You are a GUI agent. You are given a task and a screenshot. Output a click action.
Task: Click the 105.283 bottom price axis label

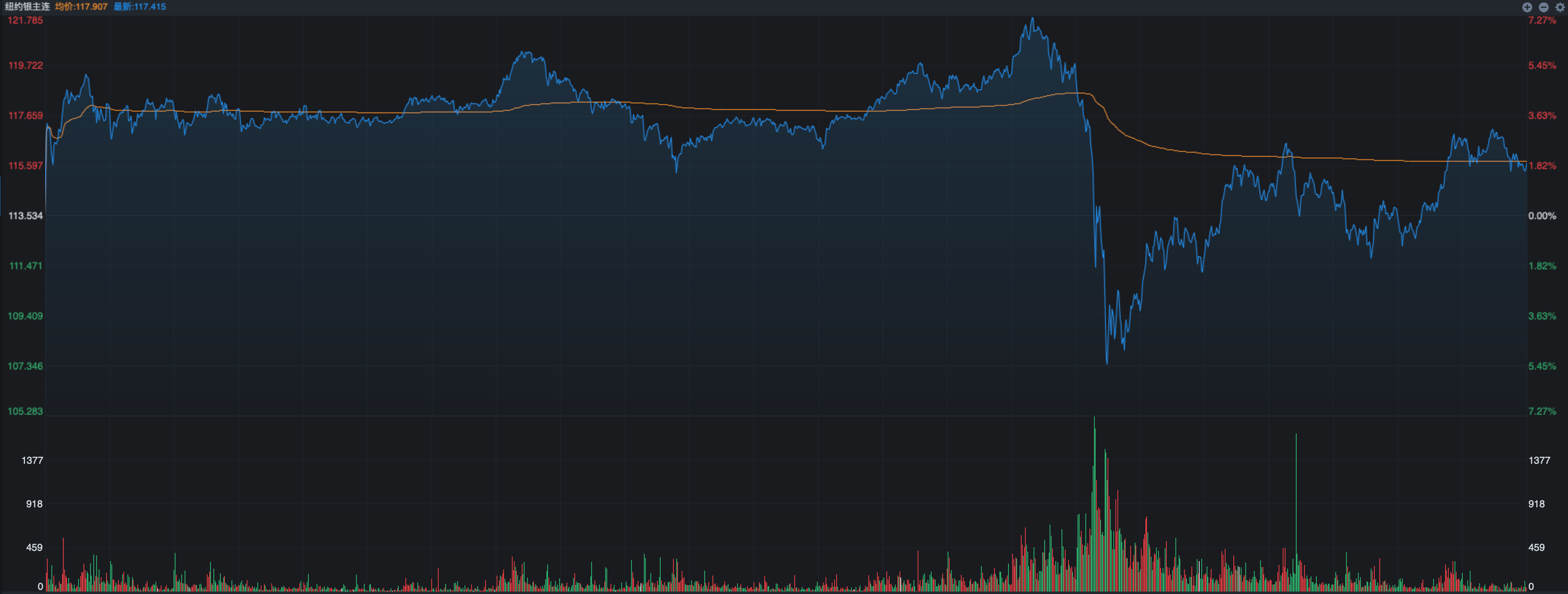[x=25, y=412]
